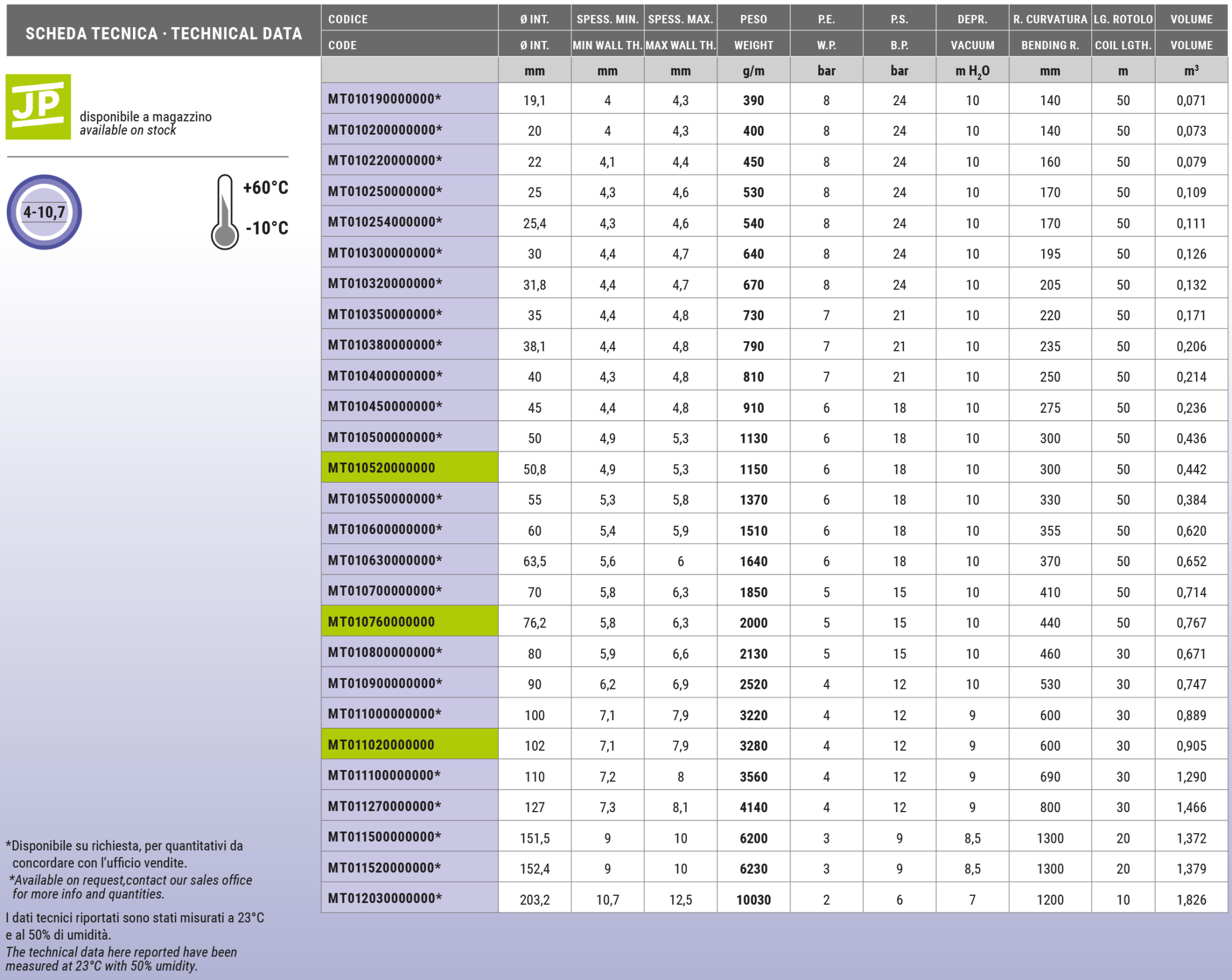Click the 'disponibile a magazzino' text
This screenshot has width=1232, height=980.
146,117
